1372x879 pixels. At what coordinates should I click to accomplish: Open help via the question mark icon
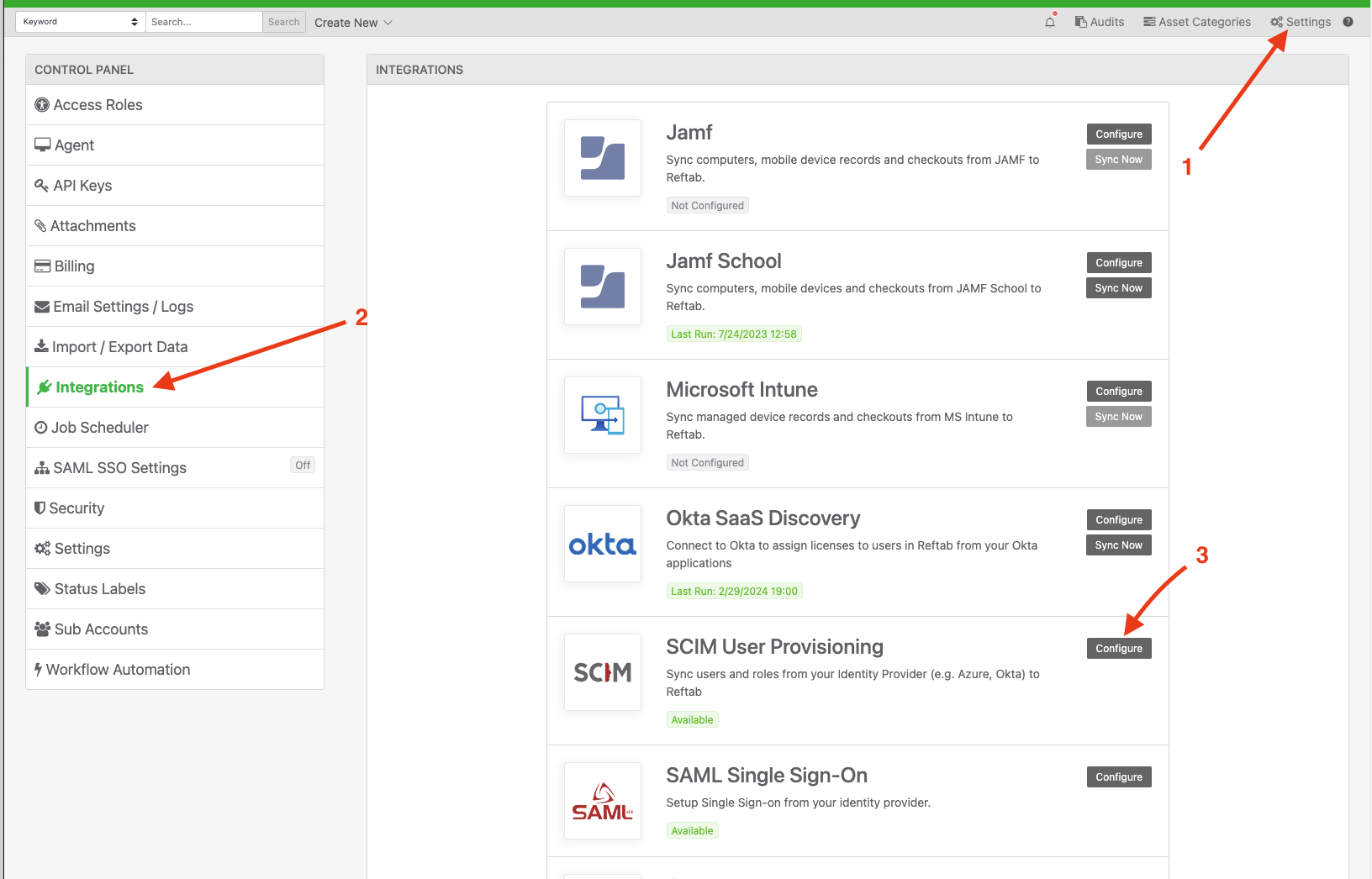[x=1348, y=21]
